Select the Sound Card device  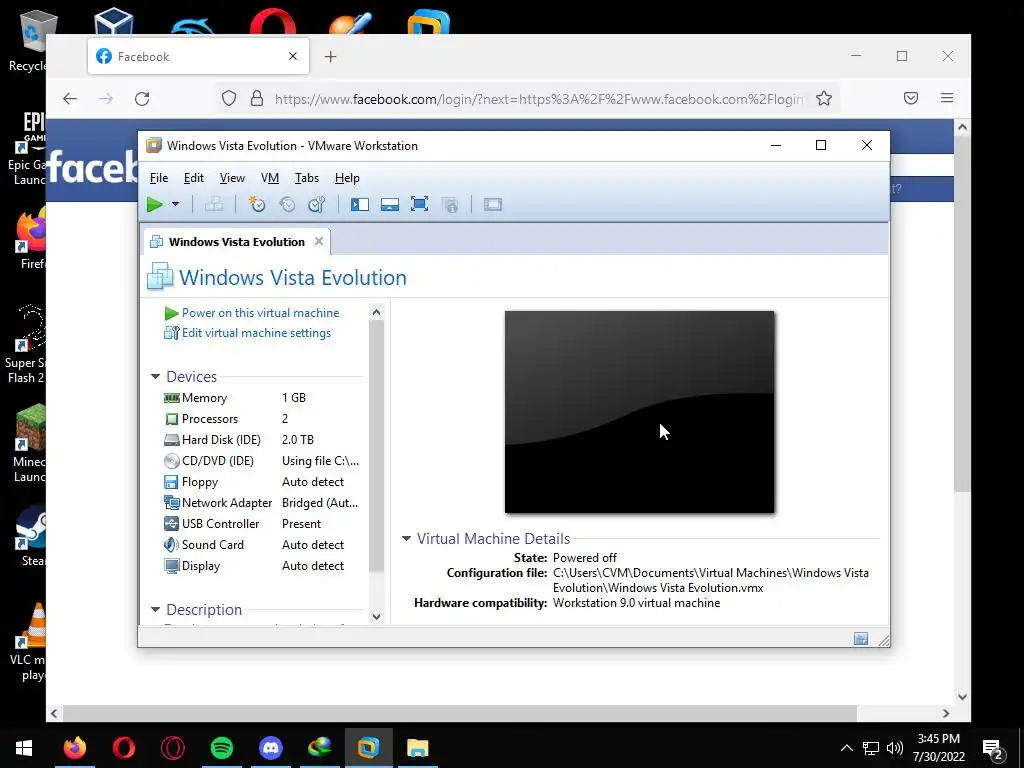[x=261, y=545]
